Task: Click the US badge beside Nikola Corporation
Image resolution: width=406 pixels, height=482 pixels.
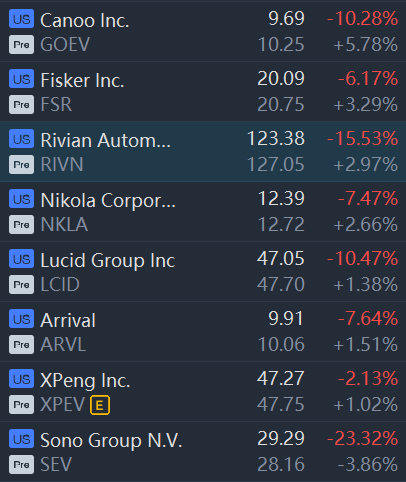Action: click(21, 200)
